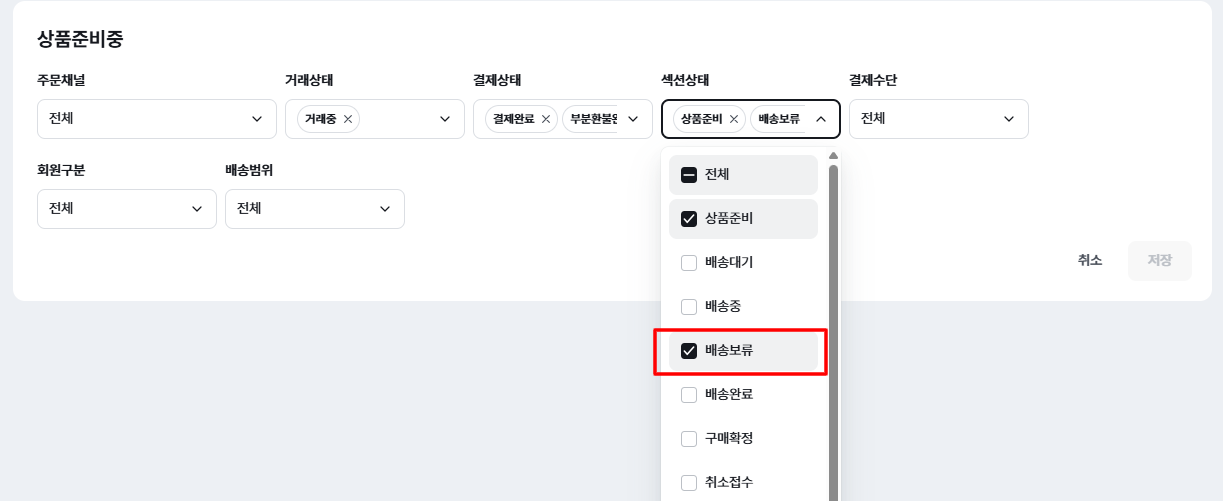This screenshot has height=501, width=1223.
Task: Uncheck the 배송보류 option
Action: click(689, 351)
